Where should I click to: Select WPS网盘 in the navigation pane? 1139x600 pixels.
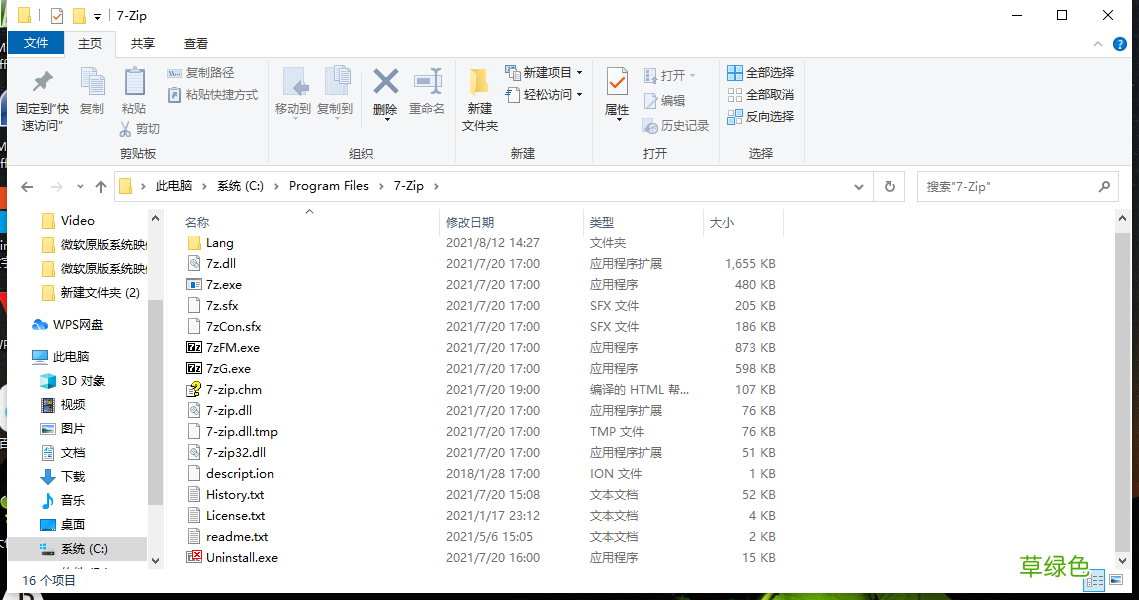[78, 325]
